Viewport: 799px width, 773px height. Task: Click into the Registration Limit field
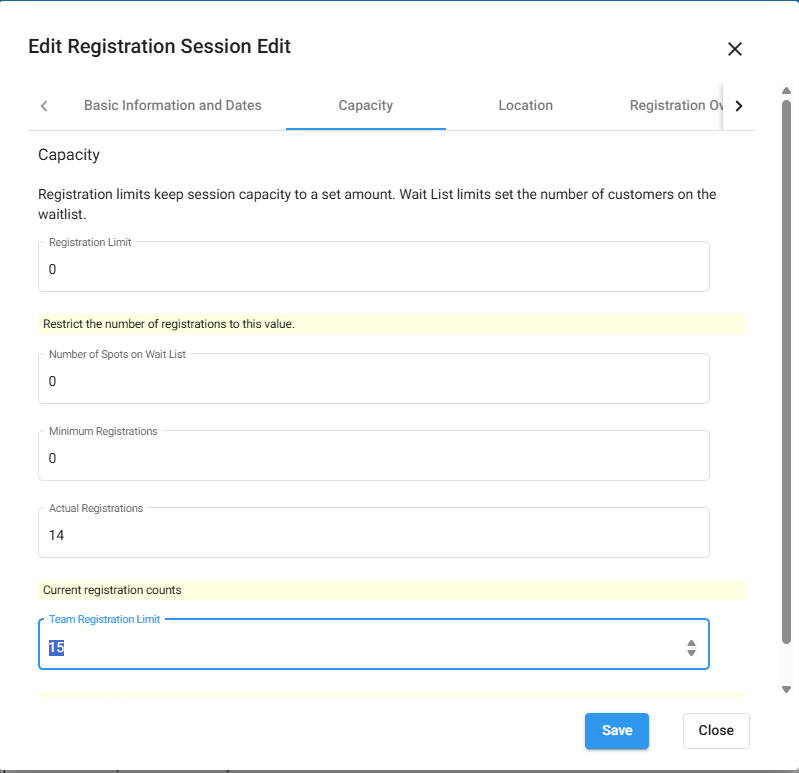[x=373, y=269]
